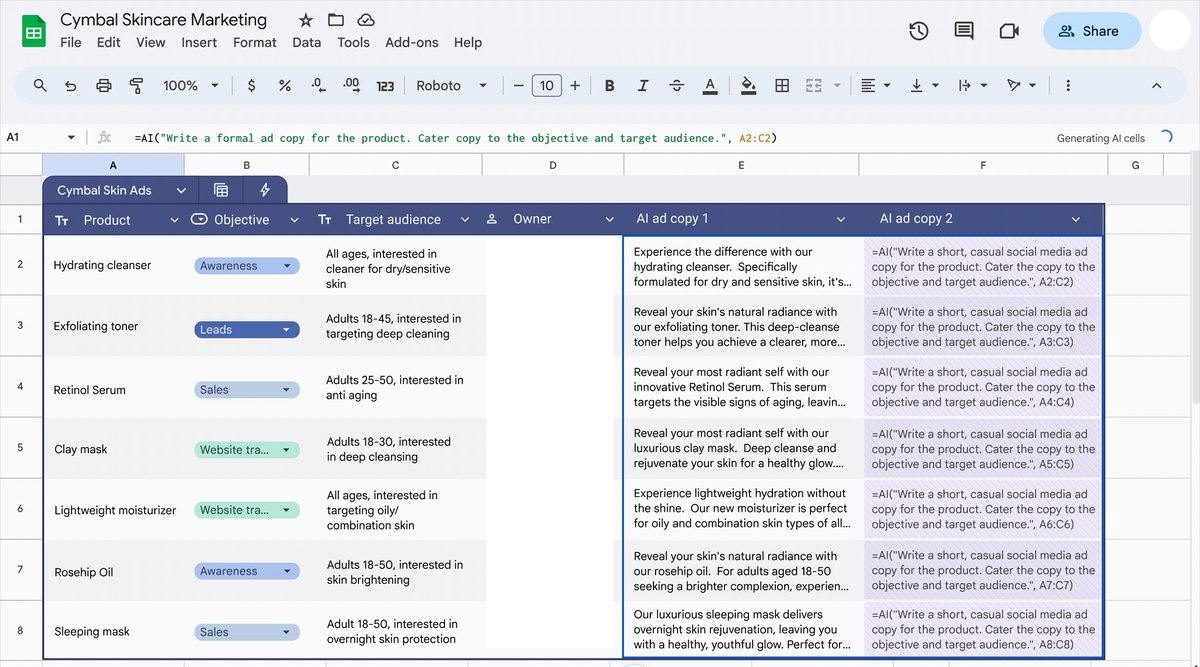Image resolution: width=1200 pixels, height=667 pixels.
Task: Click the lightning bolt icon on the table tab
Action: click(265, 190)
